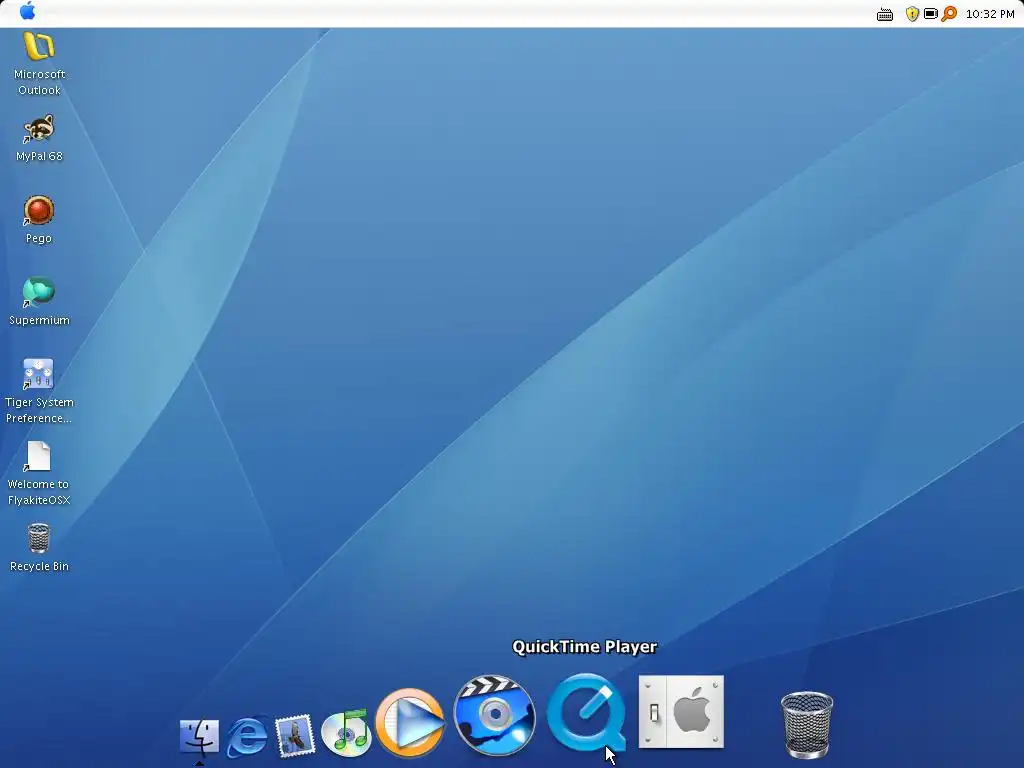The height and width of the screenshot is (768, 1024).
Task: Launch MyPal 68 browser shortcut
Action: [39, 138]
